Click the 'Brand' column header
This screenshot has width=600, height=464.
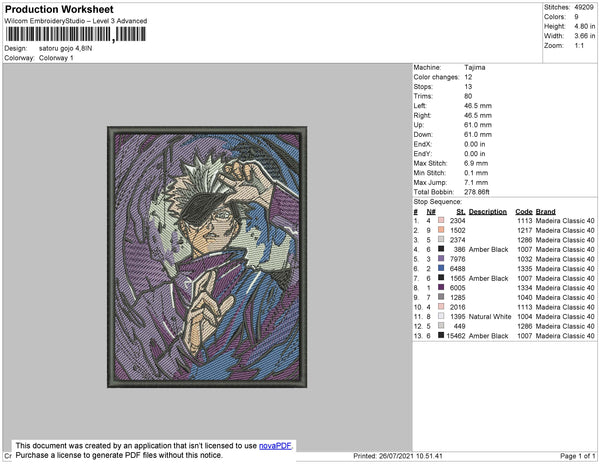click(546, 212)
